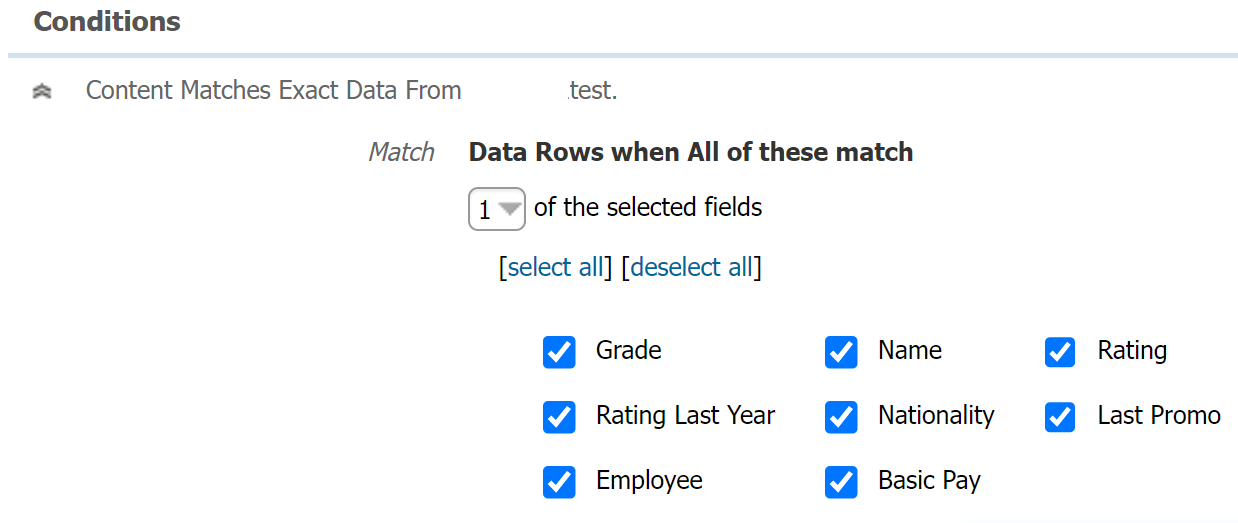Uncheck the Grade checkbox

559,352
